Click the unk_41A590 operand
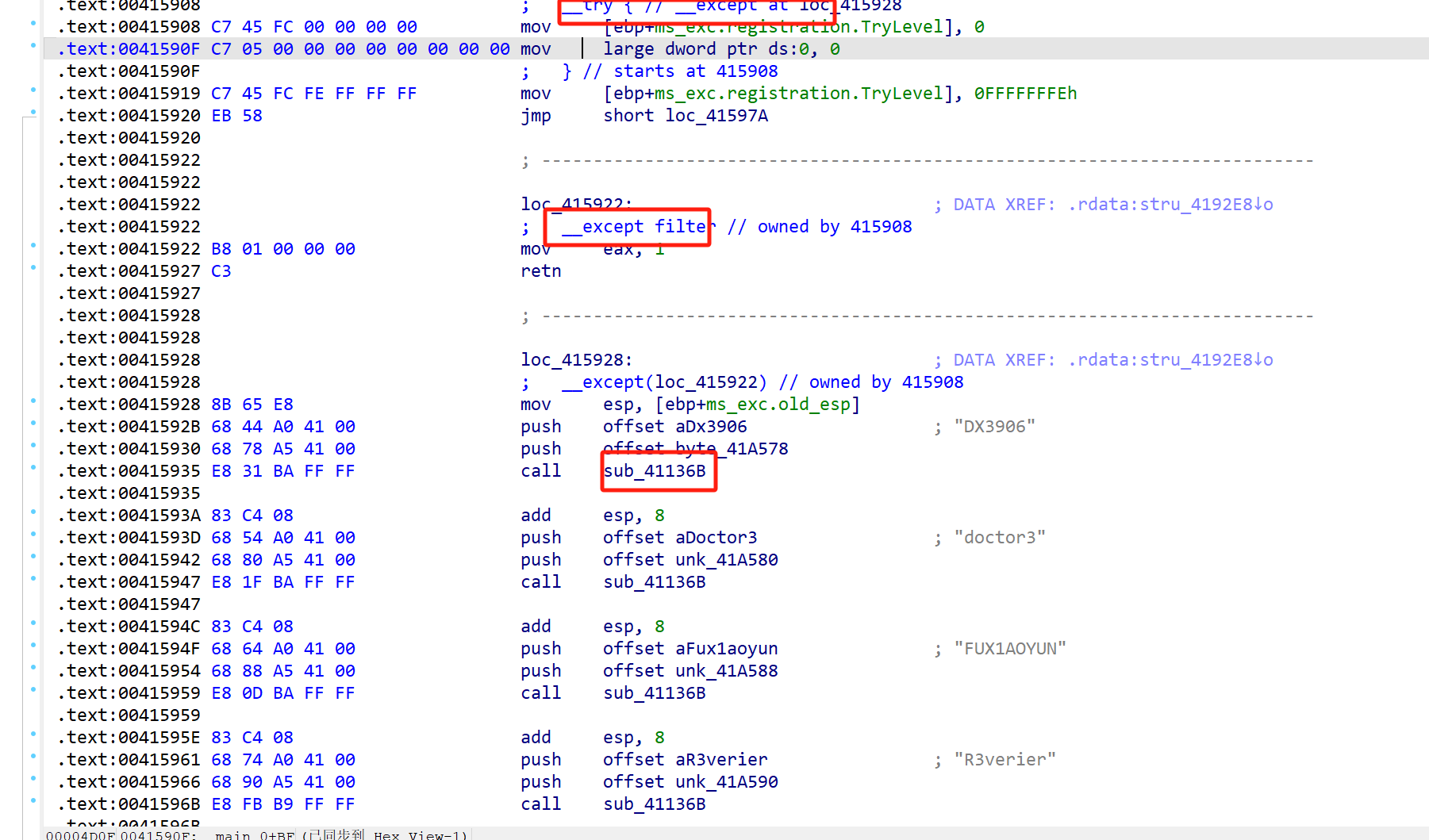Viewport: 1429px width, 840px height. 726,782
